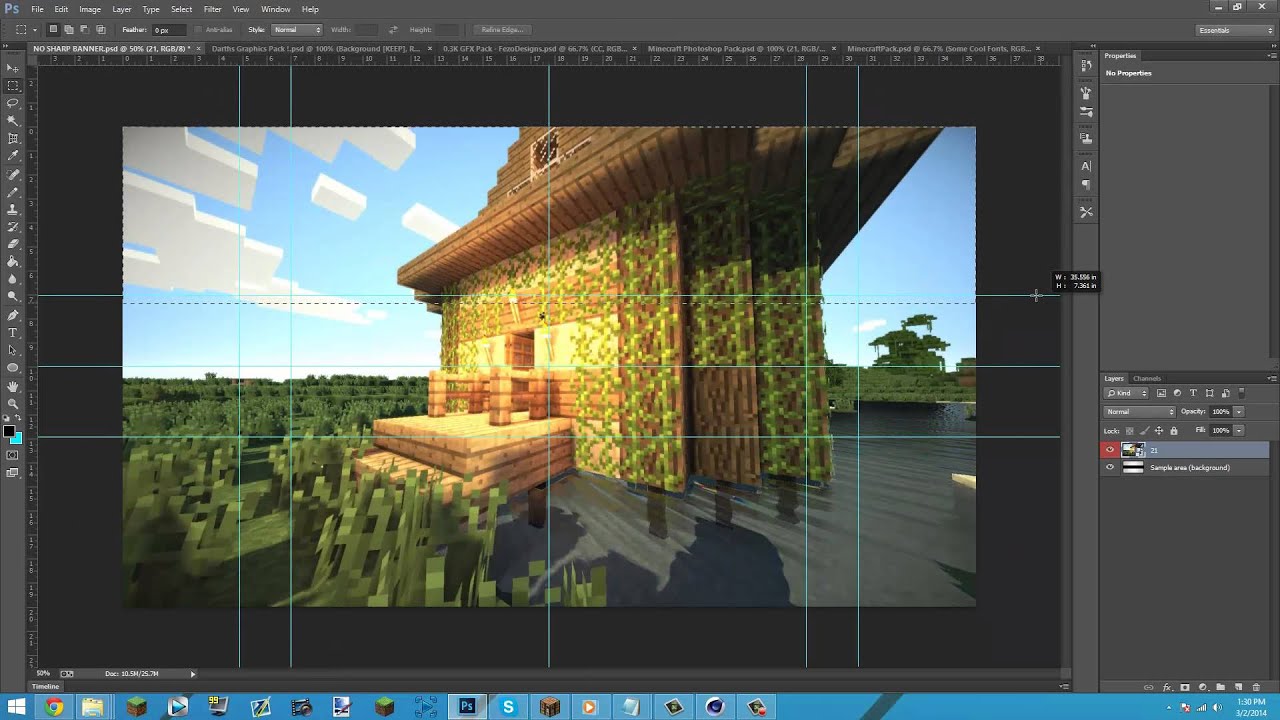This screenshot has height=720, width=1280.
Task: Select the History Brush tool
Action: [13, 227]
